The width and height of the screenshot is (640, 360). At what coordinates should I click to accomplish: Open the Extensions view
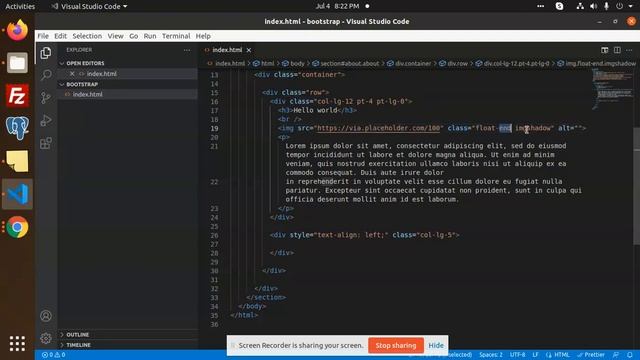pyautogui.click(x=46, y=143)
